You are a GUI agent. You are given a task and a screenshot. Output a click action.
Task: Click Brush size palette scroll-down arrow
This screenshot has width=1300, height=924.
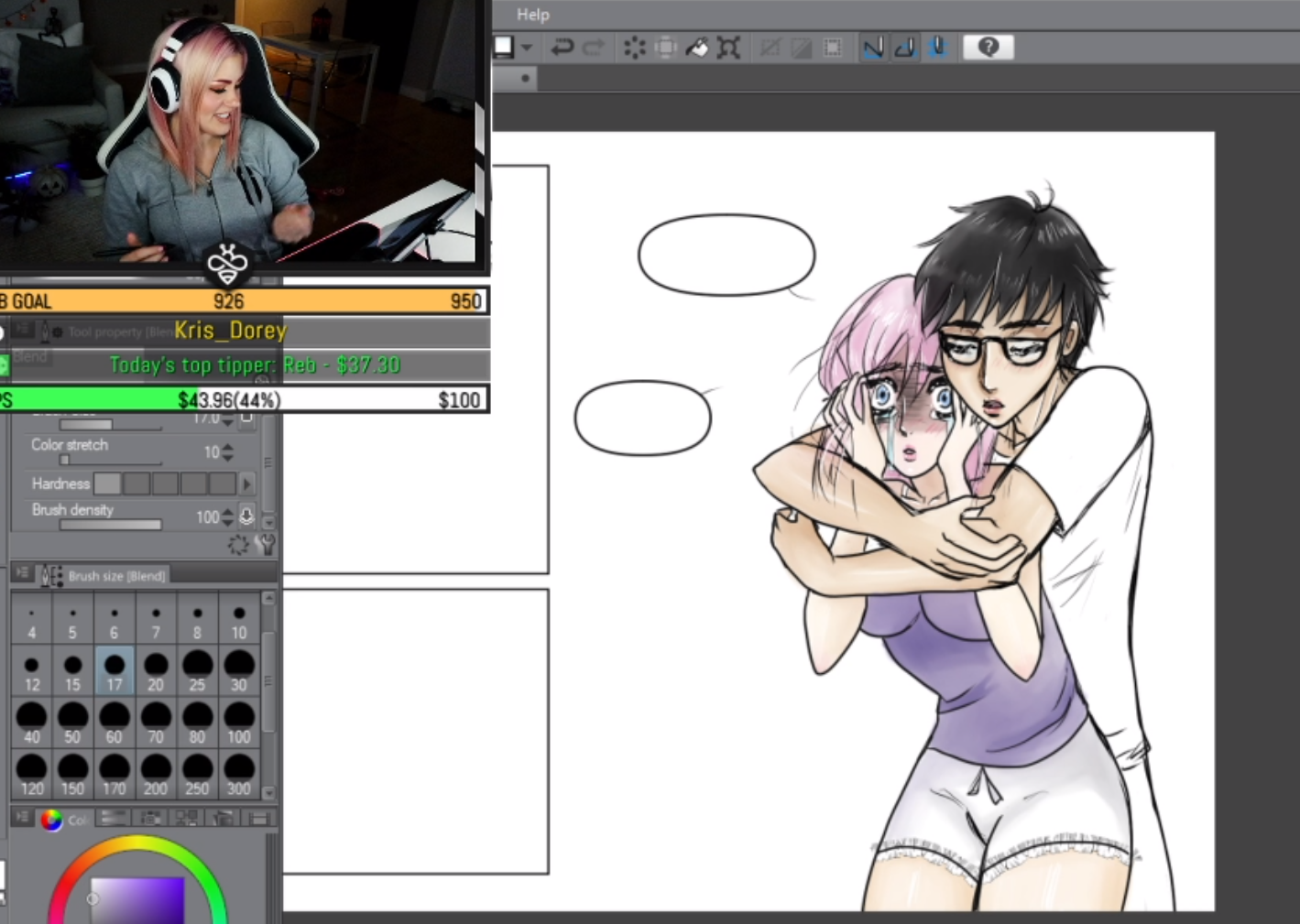[268, 793]
